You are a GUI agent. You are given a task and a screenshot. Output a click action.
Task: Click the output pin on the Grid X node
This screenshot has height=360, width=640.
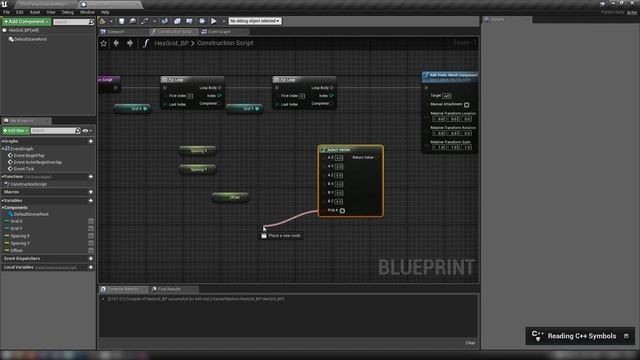(x=145, y=109)
